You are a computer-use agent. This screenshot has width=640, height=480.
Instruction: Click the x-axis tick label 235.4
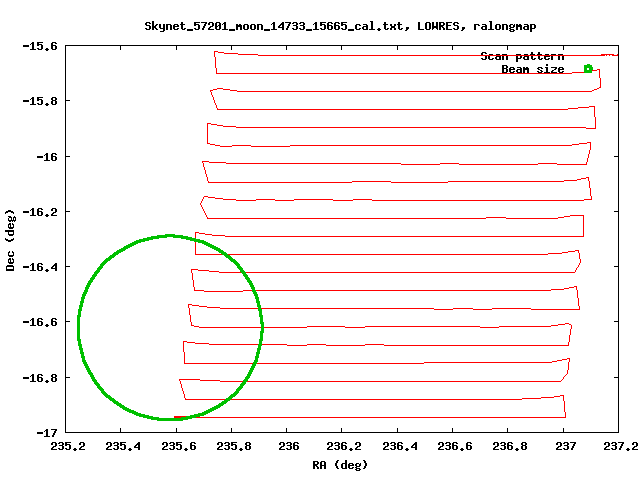pyautogui.click(x=123, y=446)
